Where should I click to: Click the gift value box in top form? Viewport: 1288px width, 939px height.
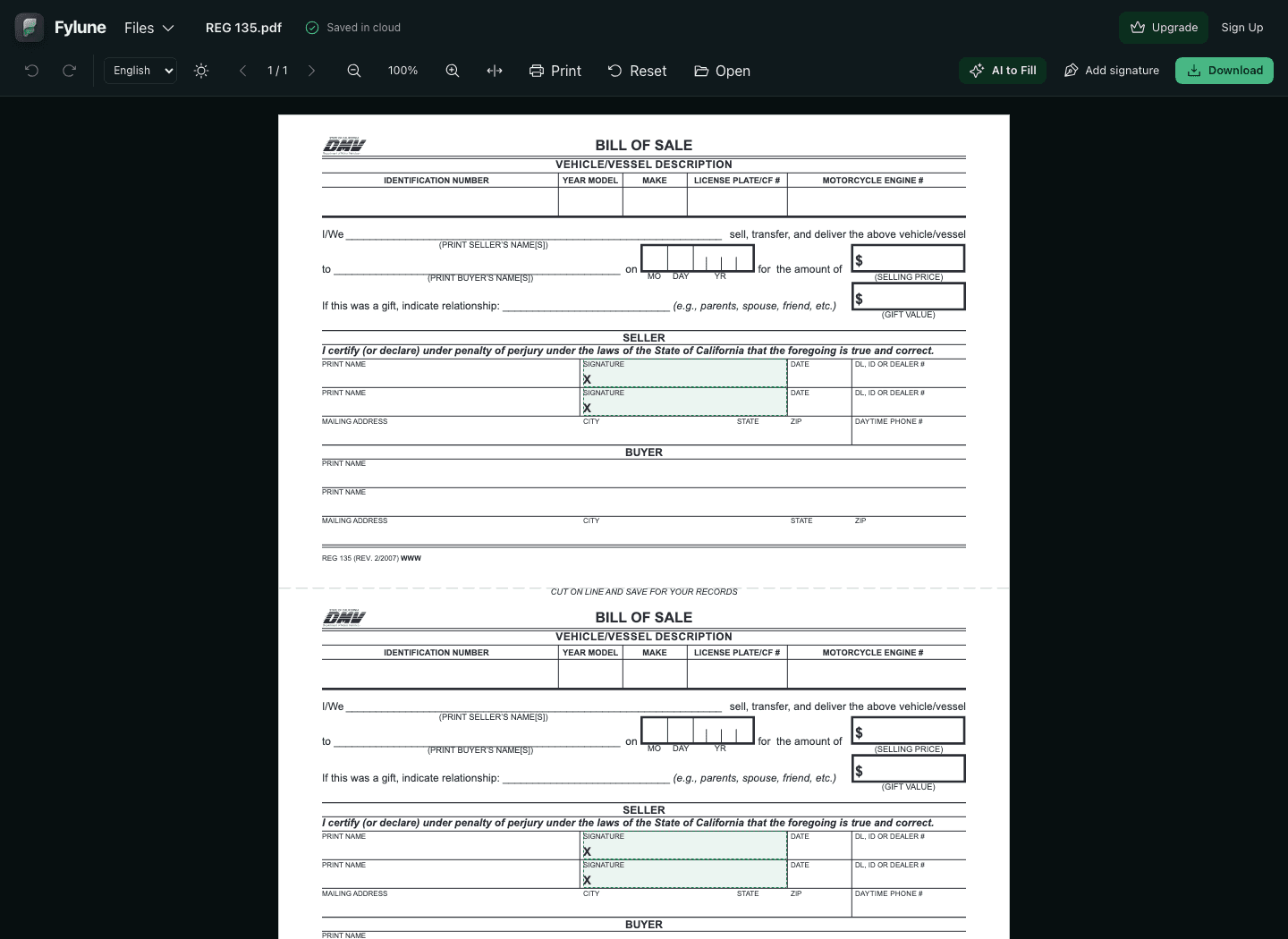click(x=909, y=296)
